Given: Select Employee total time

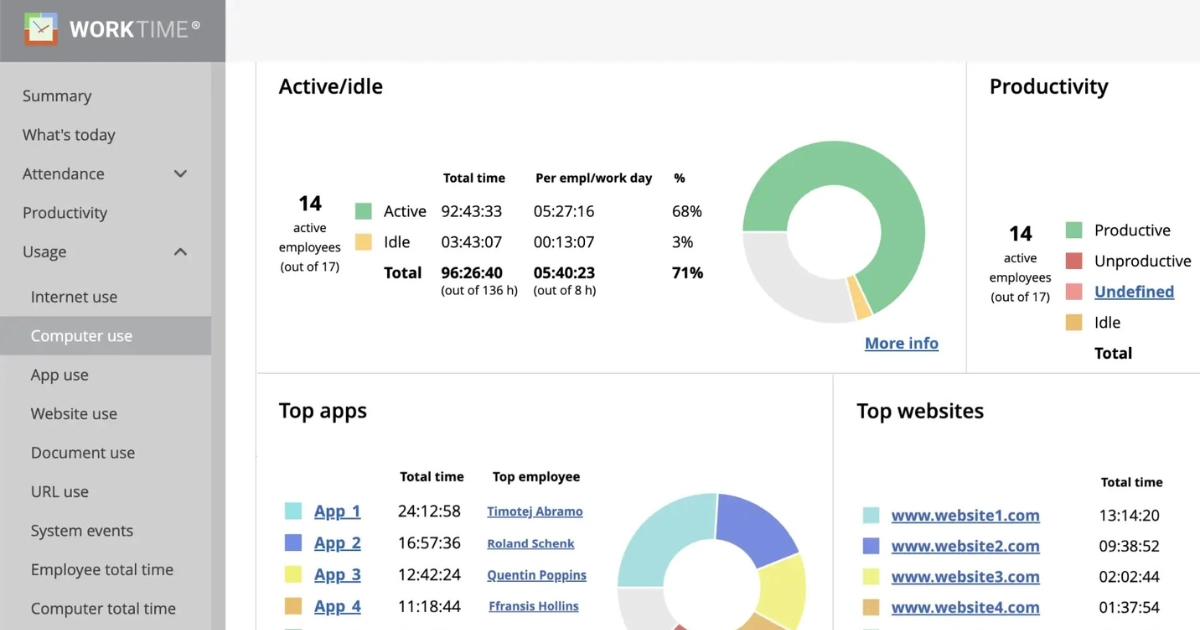Looking at the screenshot, I should (102, 569).
